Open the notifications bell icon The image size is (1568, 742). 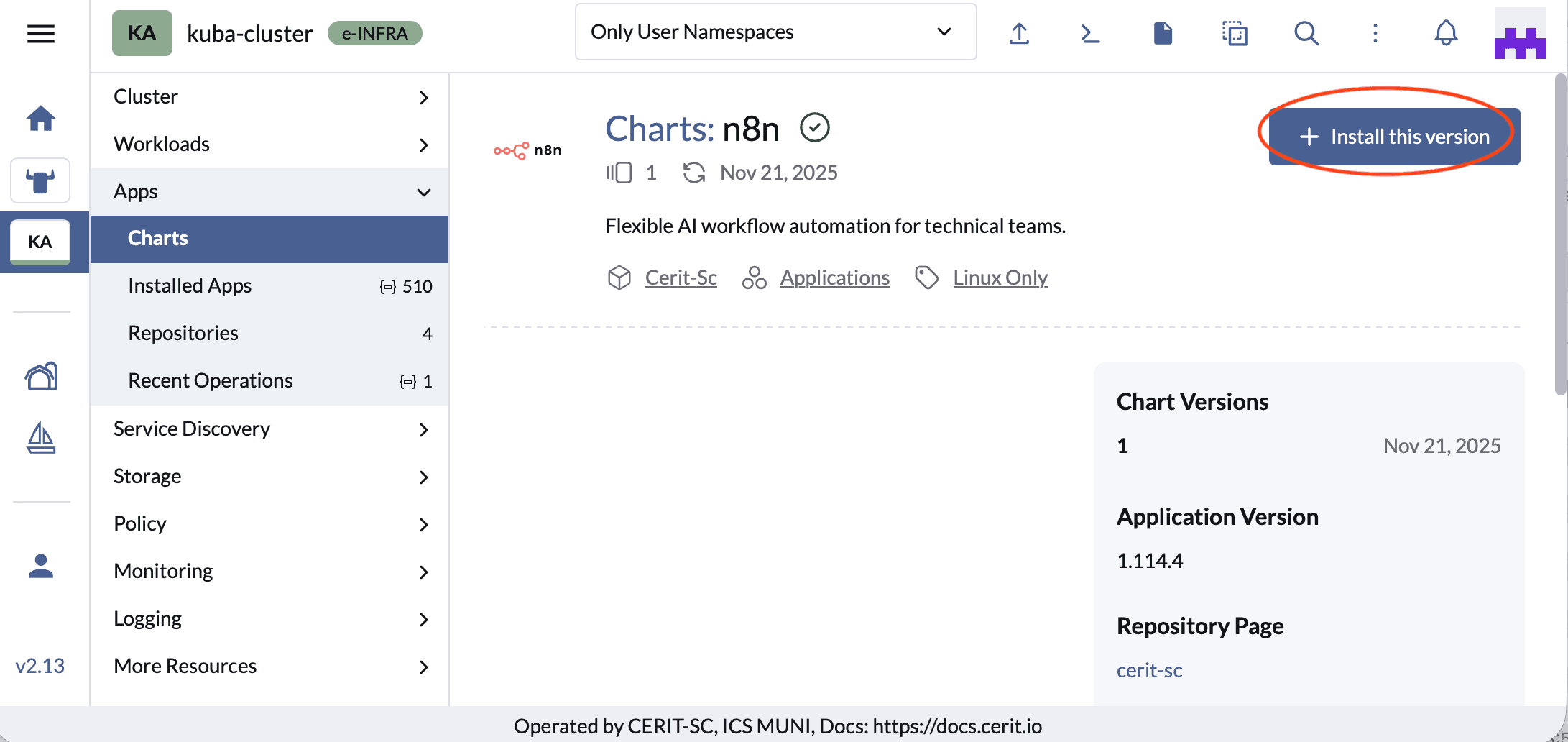1446,33
